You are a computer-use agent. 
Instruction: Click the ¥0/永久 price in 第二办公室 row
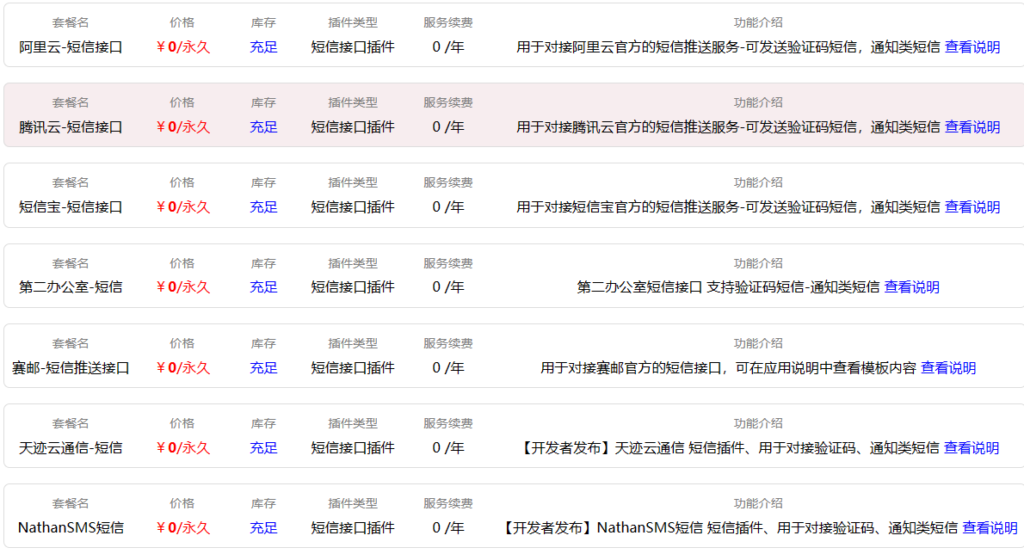point(183,287)
